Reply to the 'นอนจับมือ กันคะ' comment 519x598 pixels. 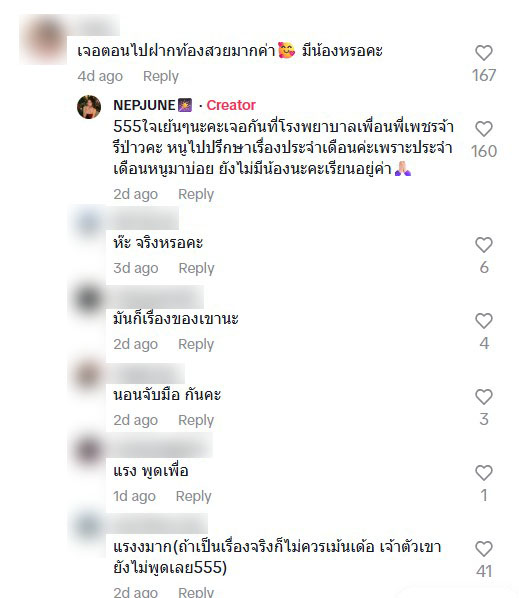point(196,420)
